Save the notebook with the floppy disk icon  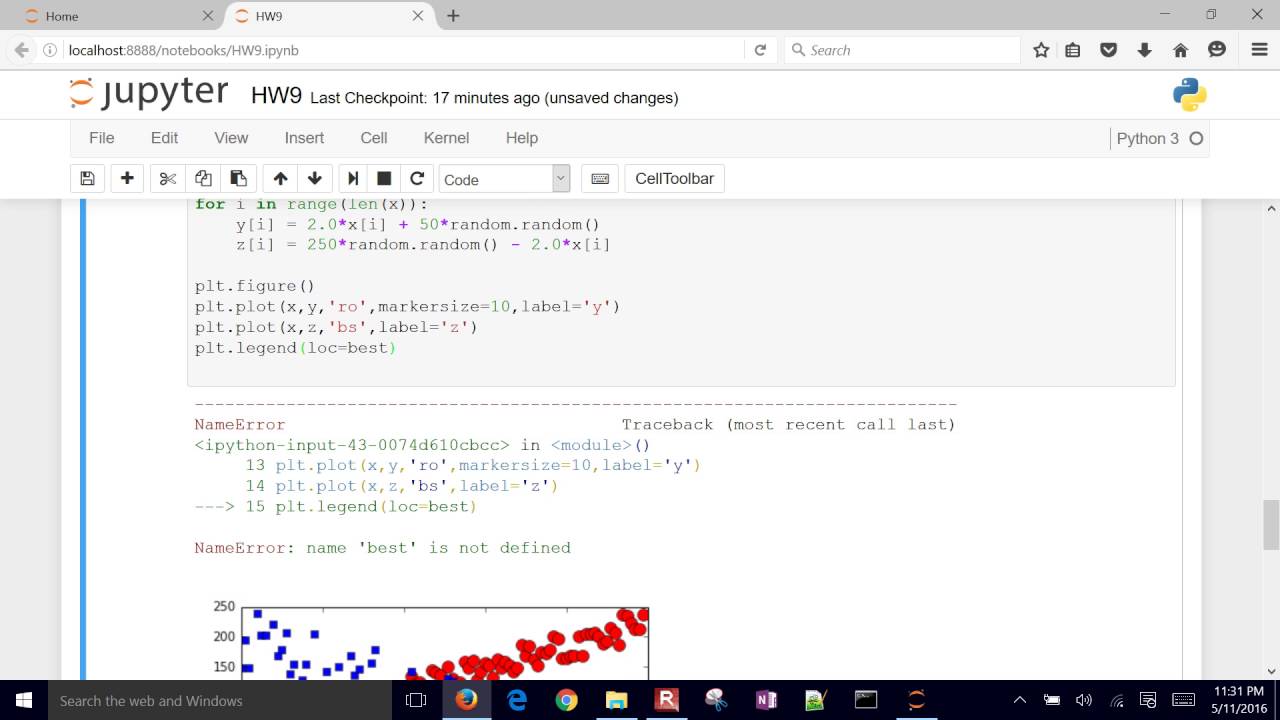tap(87, 179)
